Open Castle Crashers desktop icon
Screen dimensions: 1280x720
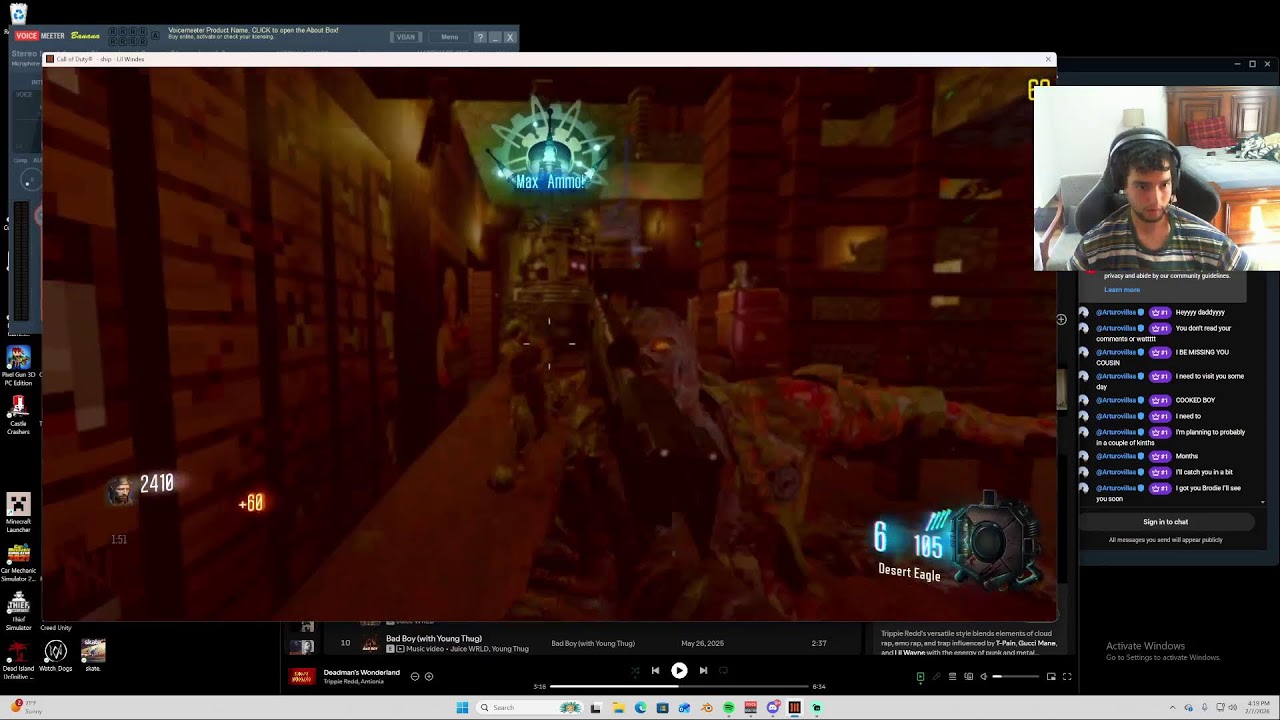click(18, 414)
